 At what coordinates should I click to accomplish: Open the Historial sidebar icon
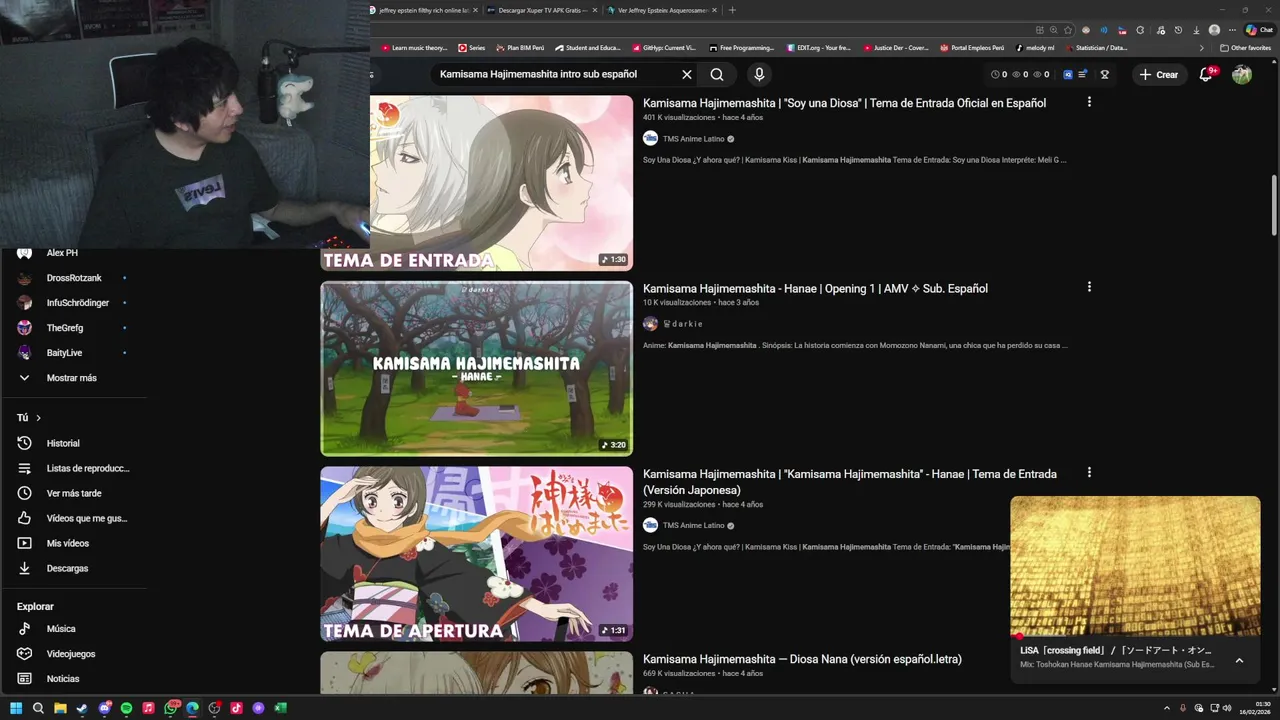click(x=25, y=443)
